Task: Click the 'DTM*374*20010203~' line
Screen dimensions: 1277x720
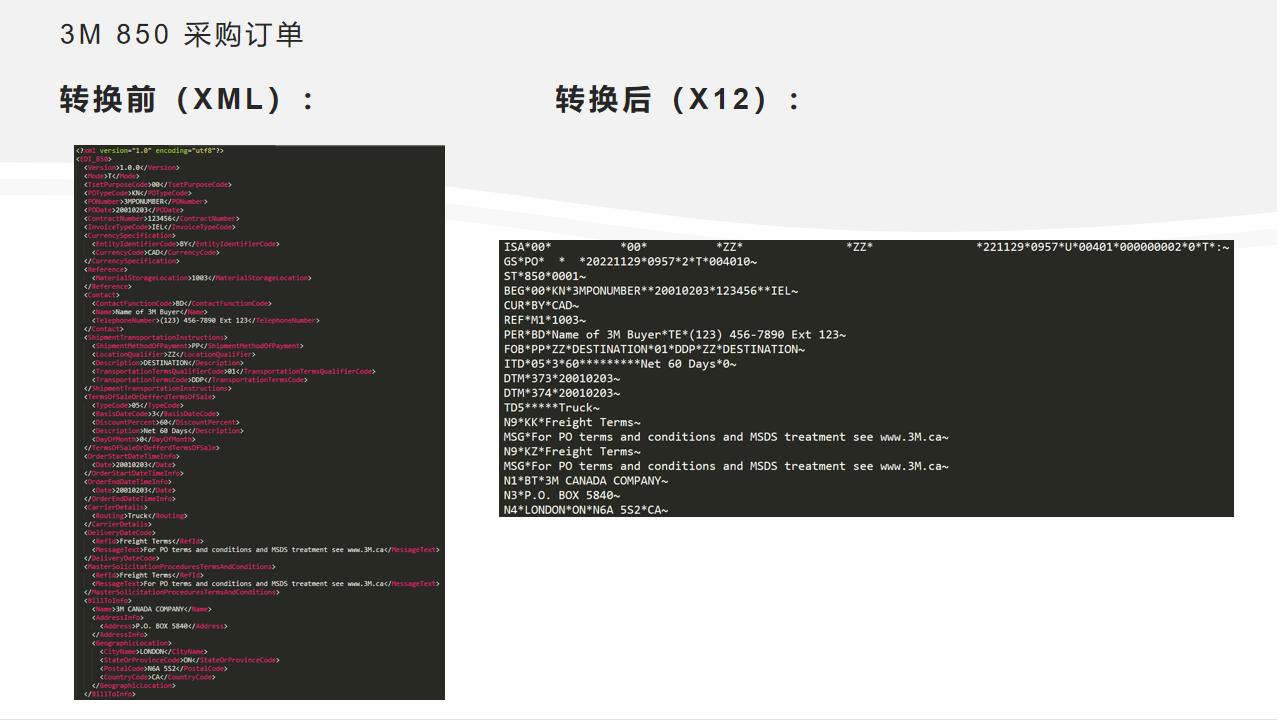Action: (x=561, y=393)
